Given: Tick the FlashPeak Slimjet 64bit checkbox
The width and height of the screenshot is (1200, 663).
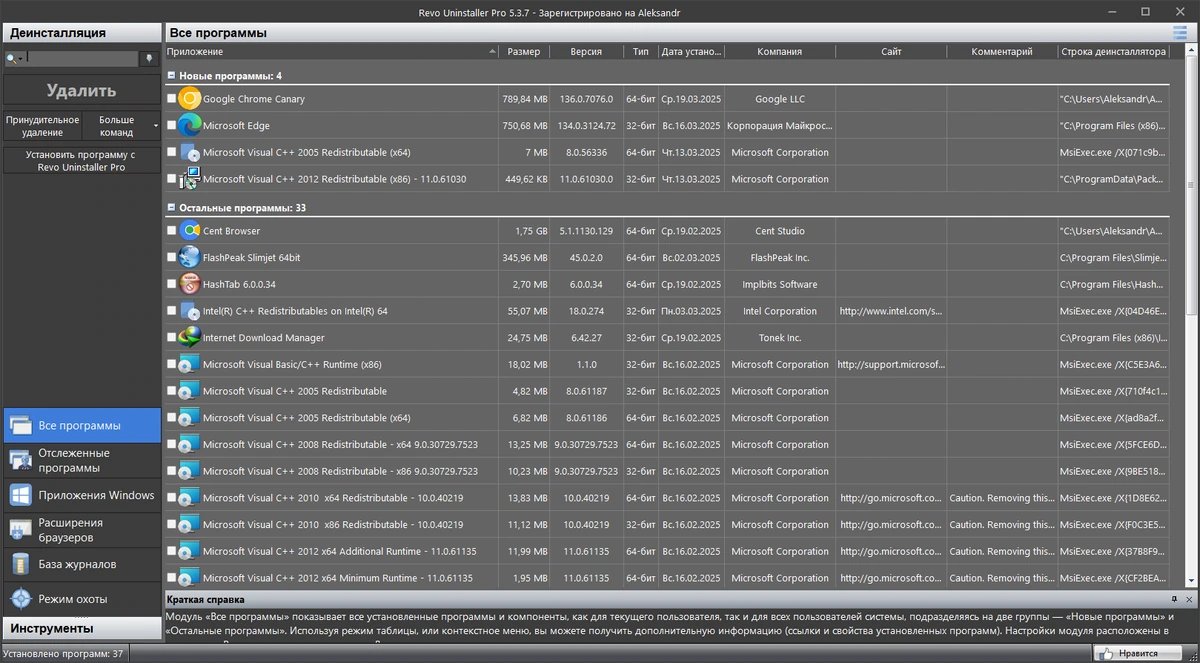Looking at the screenshot, I should pos(172,258).
